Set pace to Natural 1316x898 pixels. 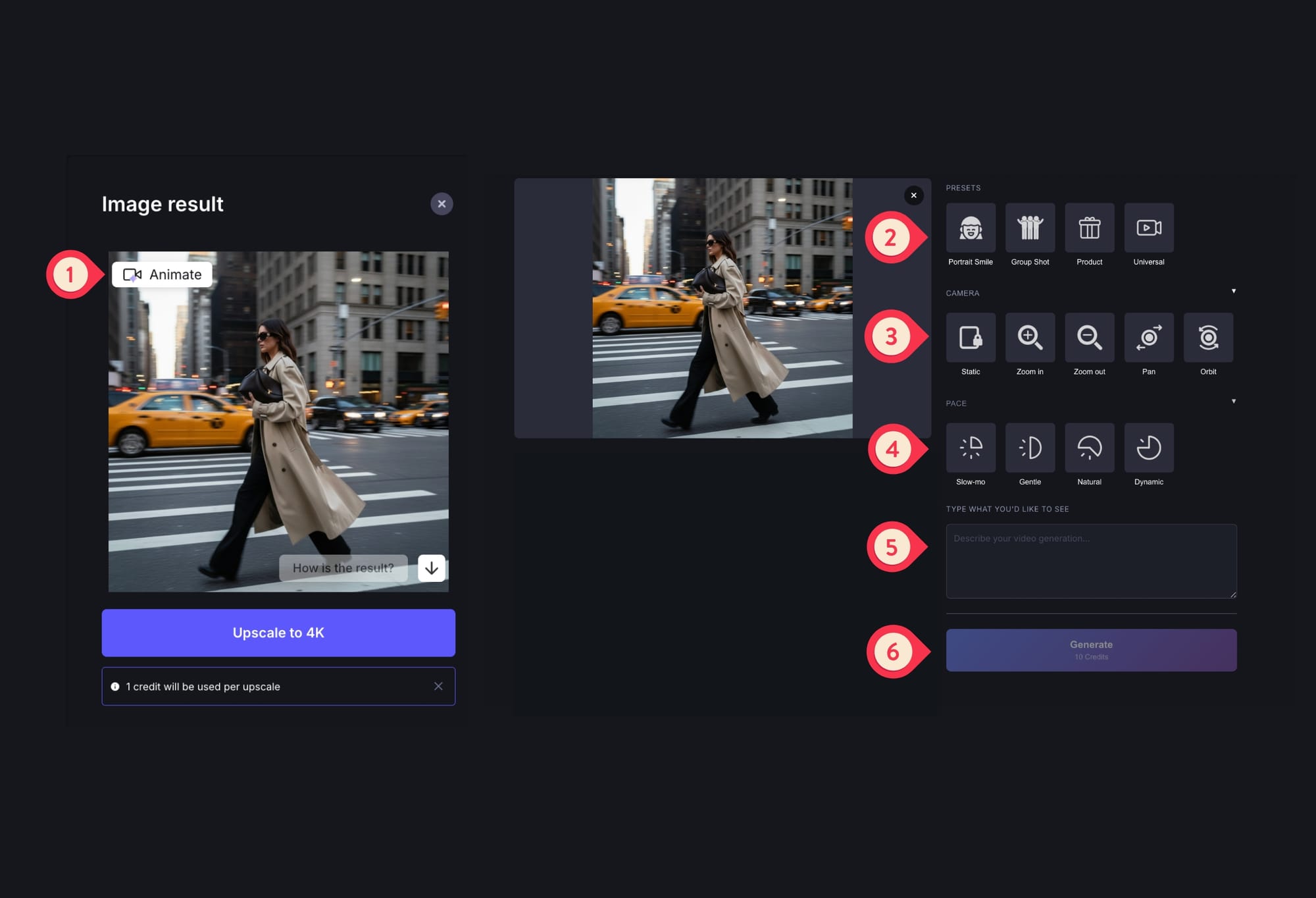click(1089, 448)
